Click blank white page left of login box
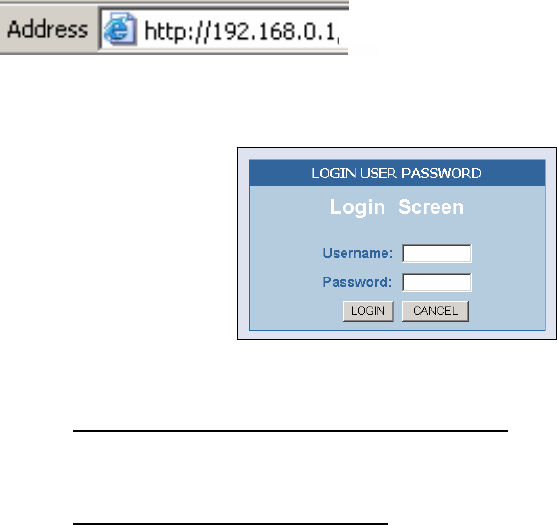This screenshot has height=525, width=557. click(119, 244)
